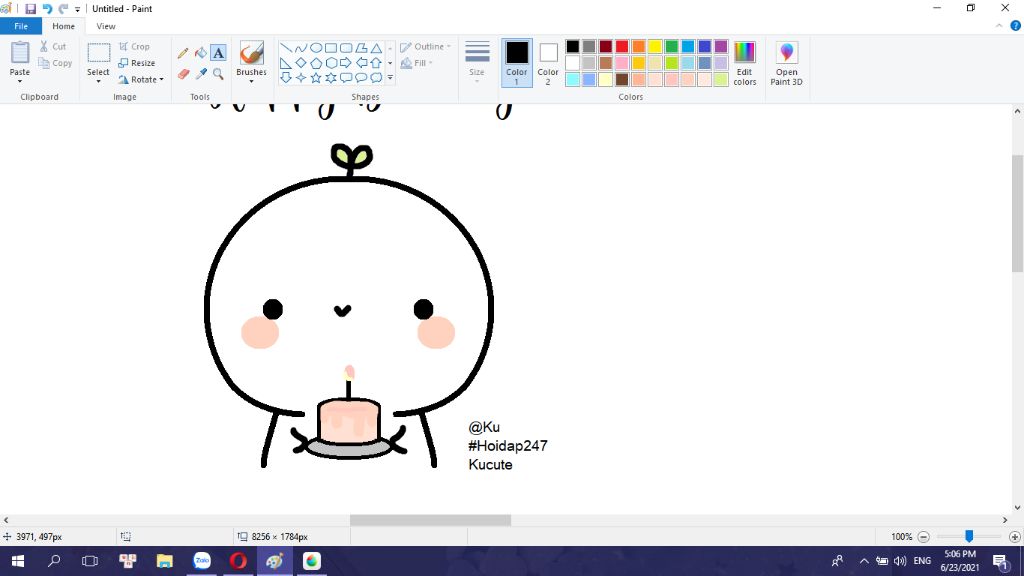Click the Undo arrow in title bar

tap(47, 8)
